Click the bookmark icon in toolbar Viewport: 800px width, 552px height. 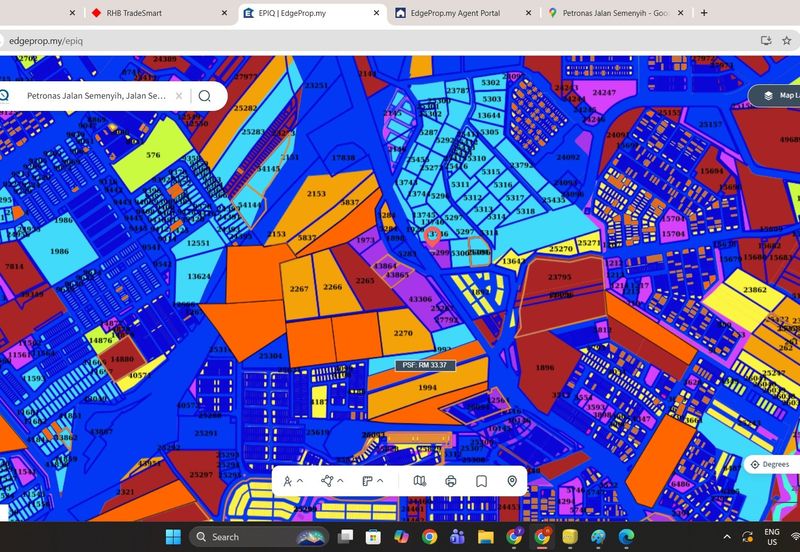coord(481,481)
